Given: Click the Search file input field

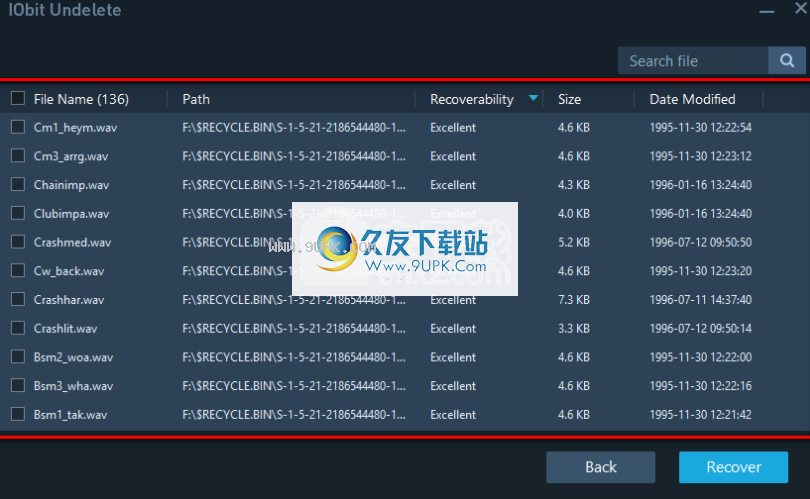Looking at the screenshot, I should point(693,60).
